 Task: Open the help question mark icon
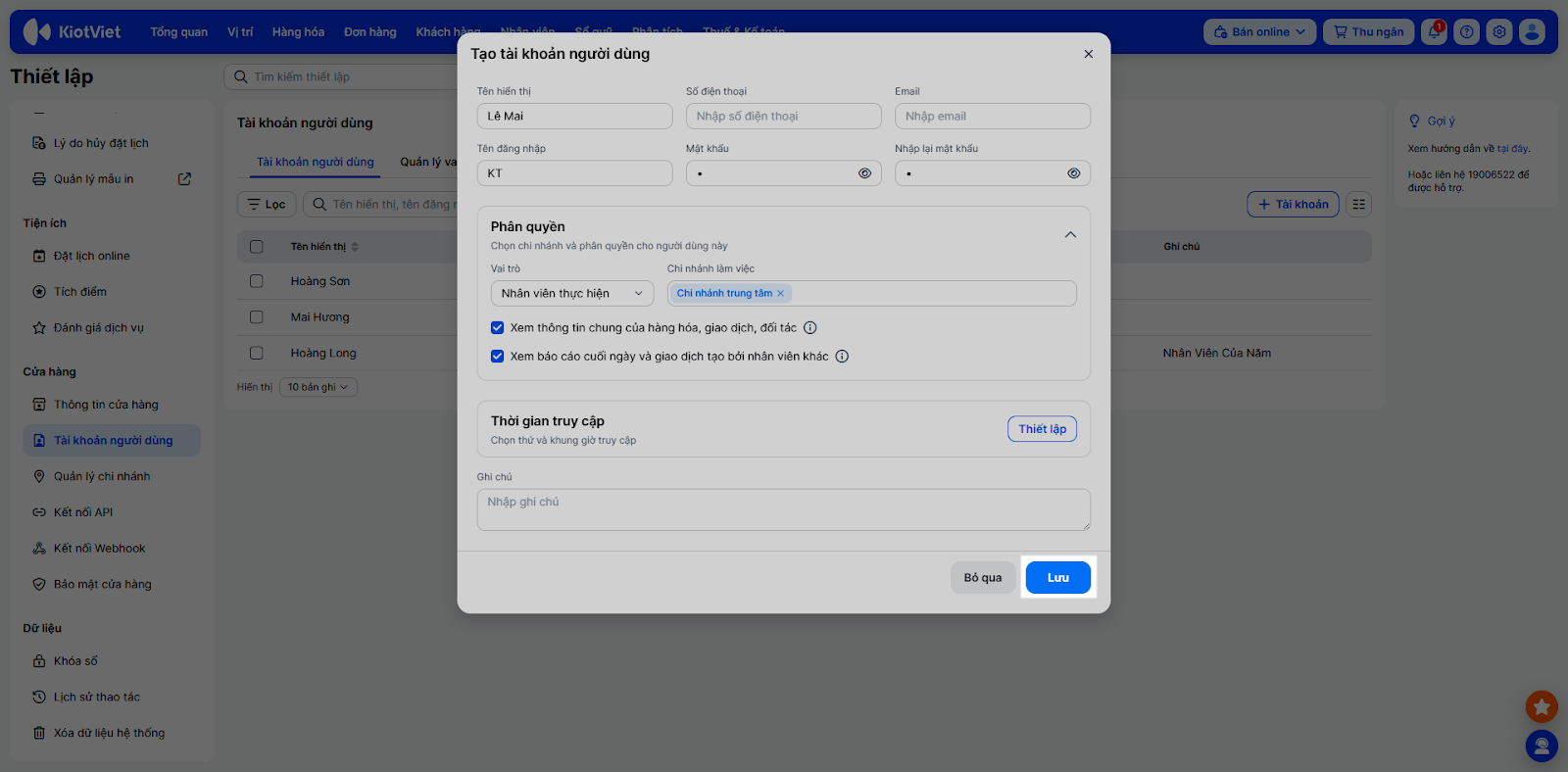coord(1466,32)
